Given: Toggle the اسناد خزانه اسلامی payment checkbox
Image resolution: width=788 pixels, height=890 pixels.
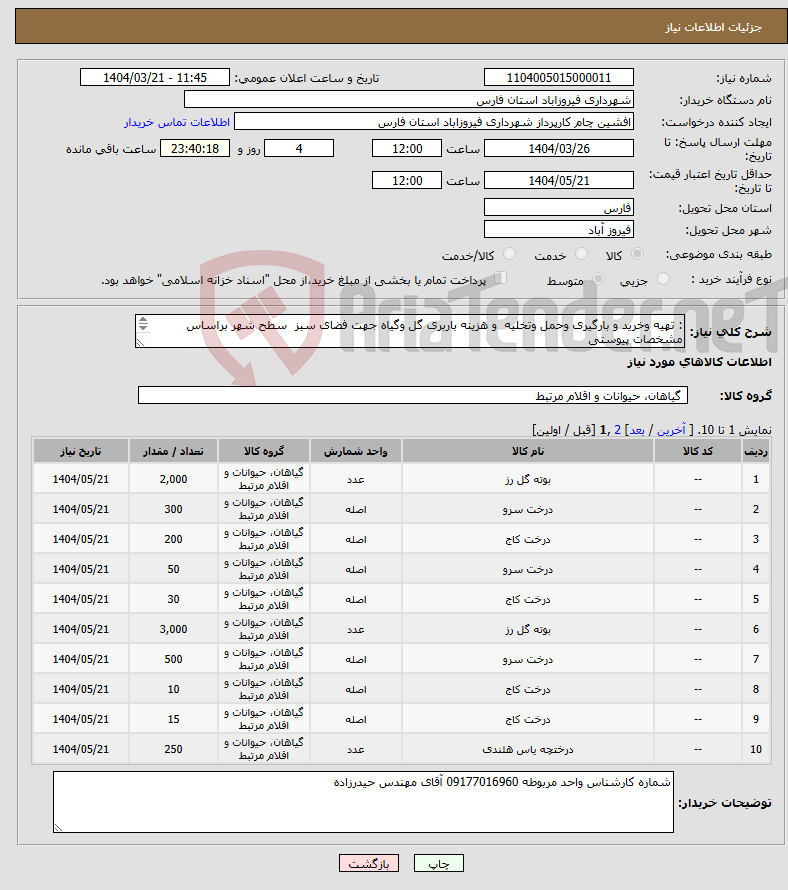Looking at the screenshot, I should click(500, 278).
